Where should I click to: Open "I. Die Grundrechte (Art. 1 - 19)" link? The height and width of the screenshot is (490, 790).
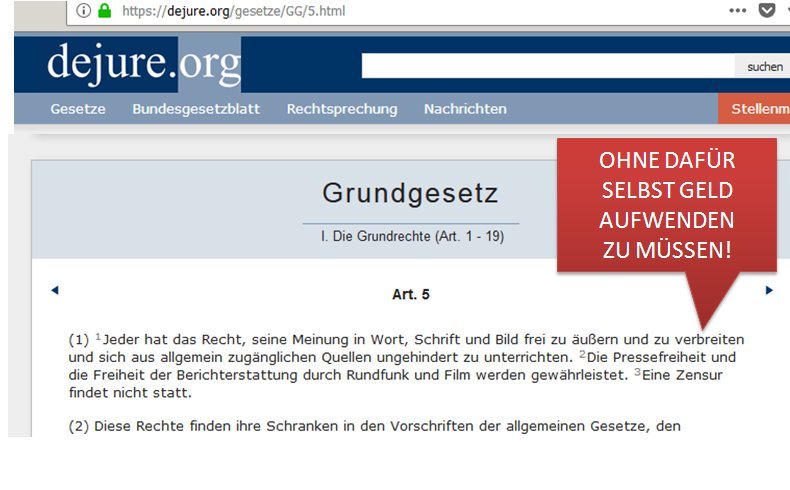[410, 236]
